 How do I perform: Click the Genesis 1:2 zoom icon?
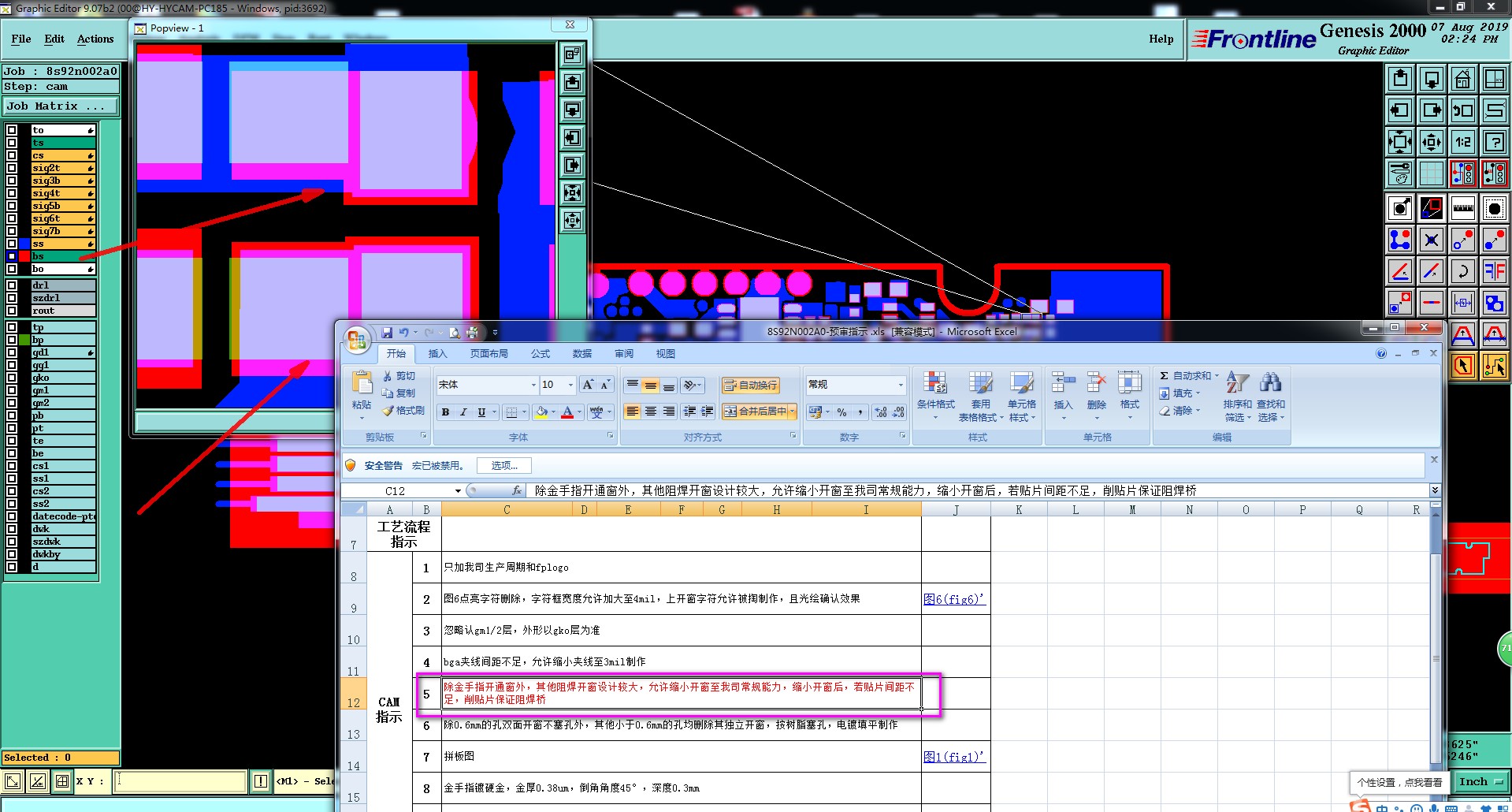(1463, 142)
